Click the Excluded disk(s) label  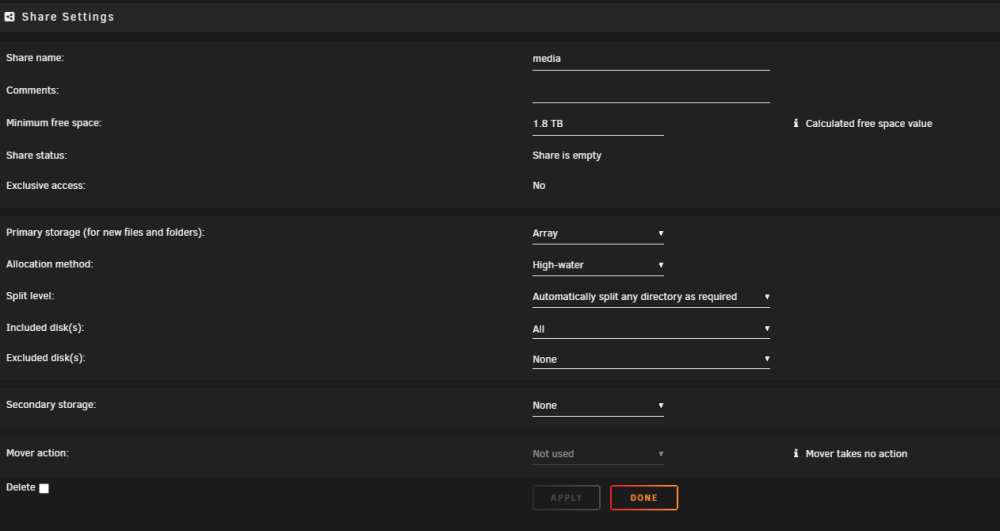click(45, 358)
